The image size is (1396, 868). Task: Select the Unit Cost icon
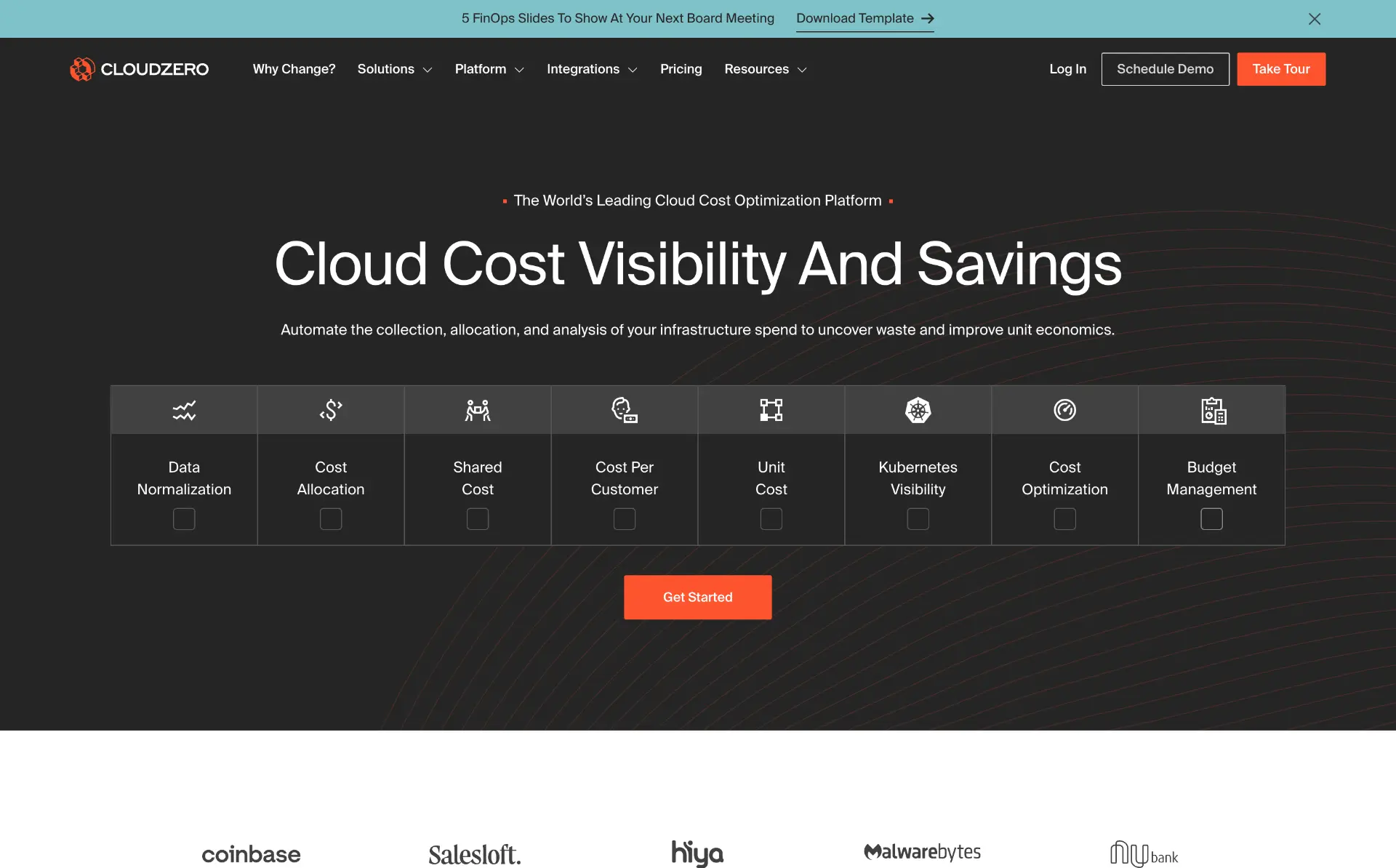click(x=771, y=409)
